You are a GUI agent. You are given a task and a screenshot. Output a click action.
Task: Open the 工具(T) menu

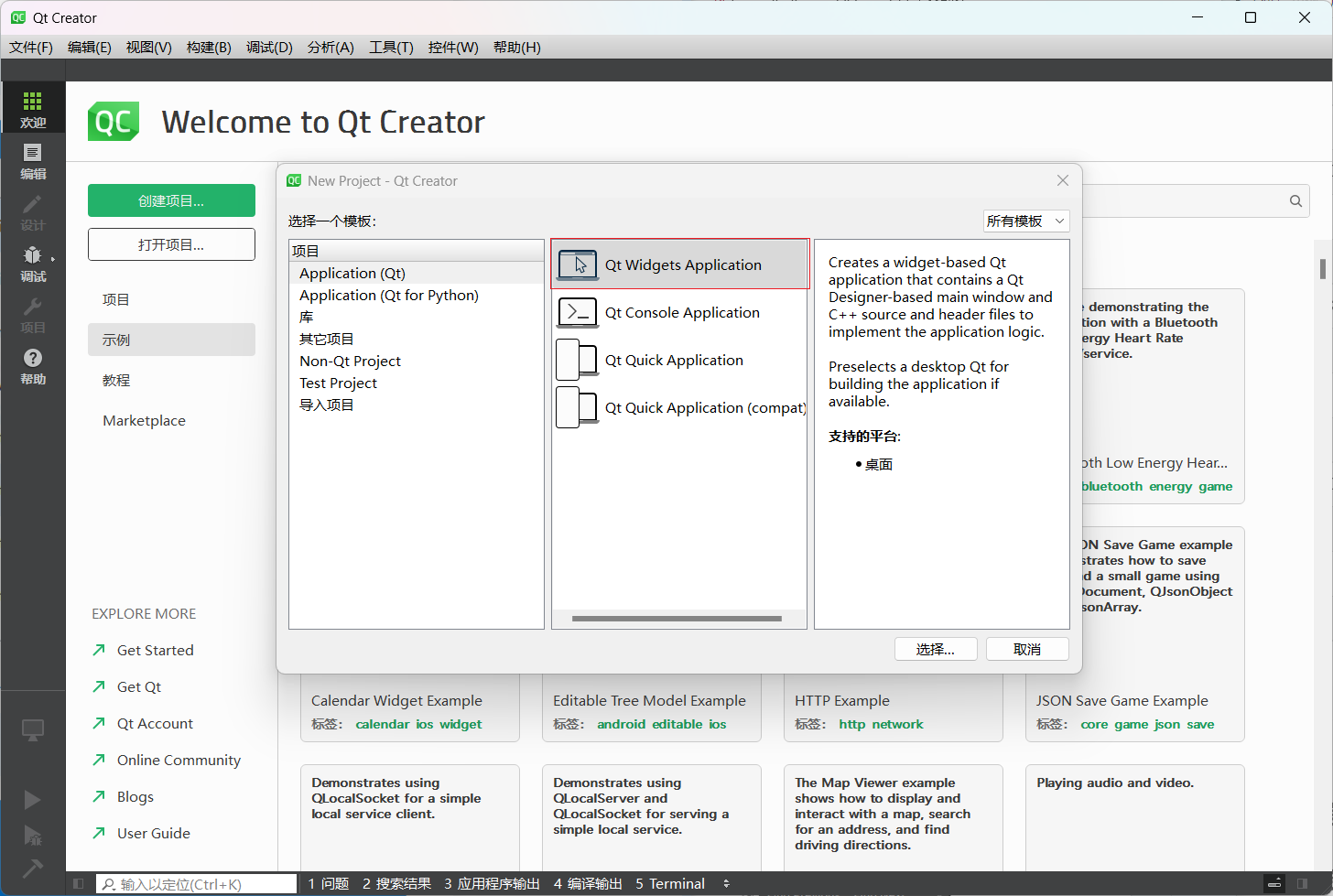point(391,47)
